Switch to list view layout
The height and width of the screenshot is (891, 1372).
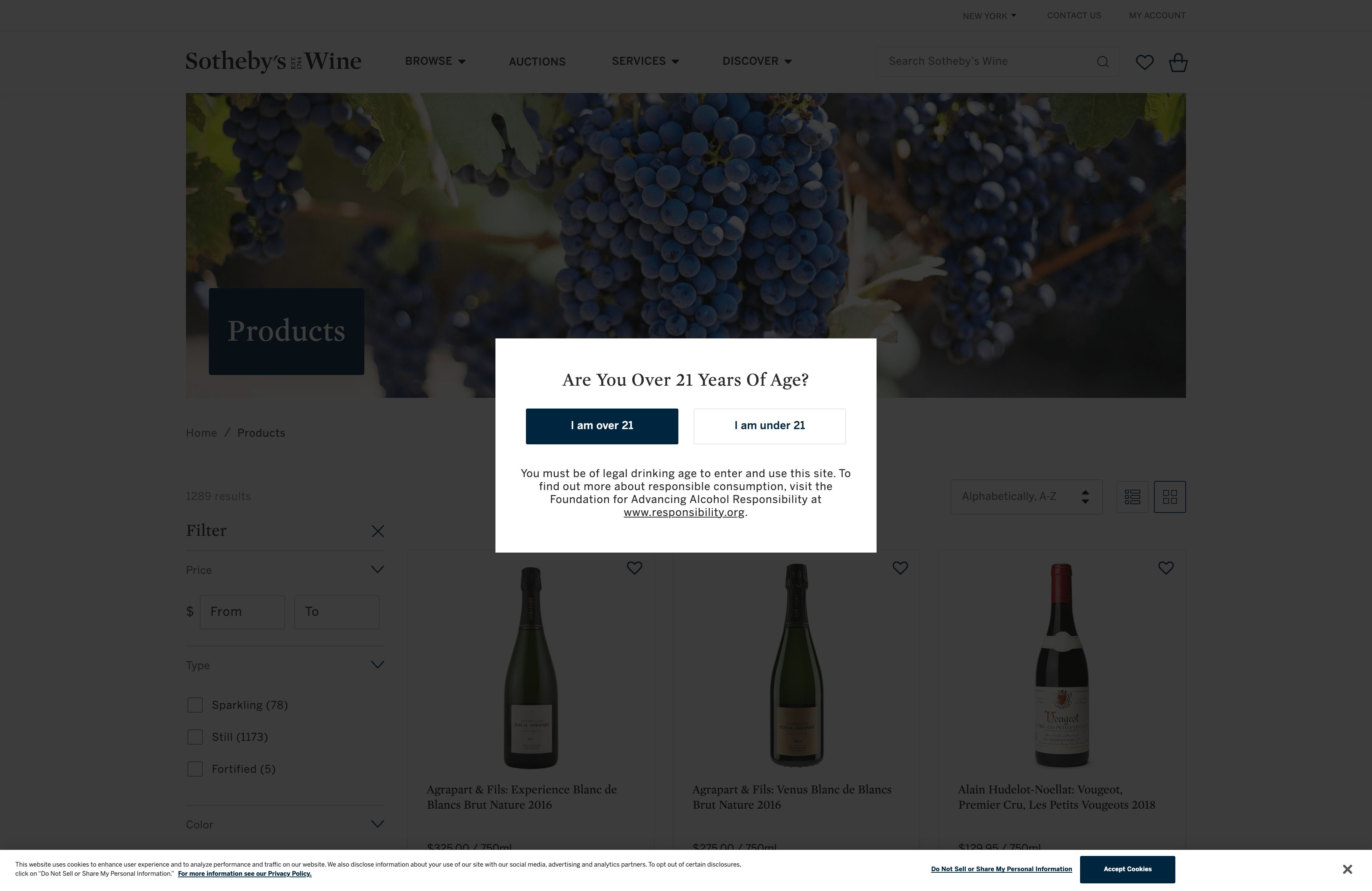click(x=1132, y=497)
